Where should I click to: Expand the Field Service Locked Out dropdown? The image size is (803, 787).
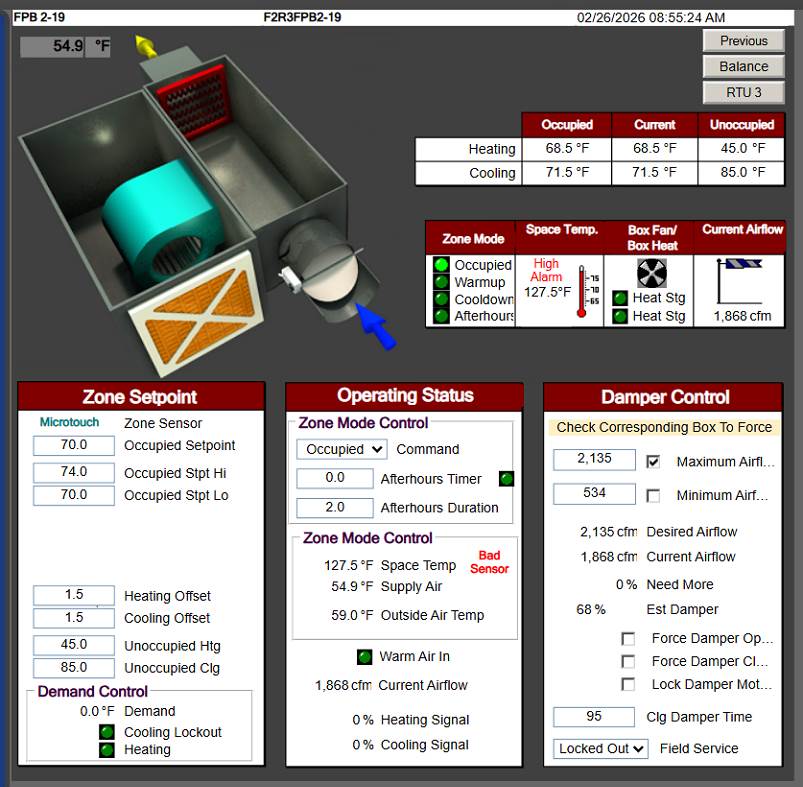coord(602,748)
